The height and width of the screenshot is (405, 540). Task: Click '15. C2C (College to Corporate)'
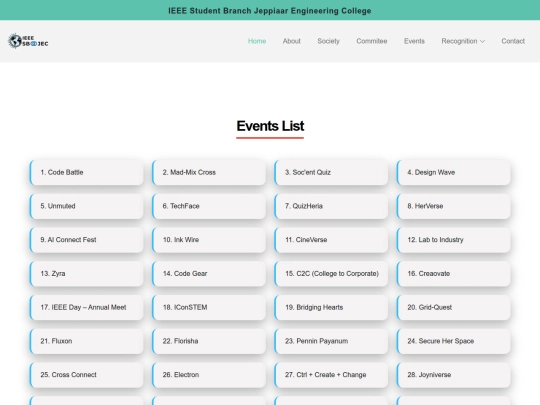[331, 273]
